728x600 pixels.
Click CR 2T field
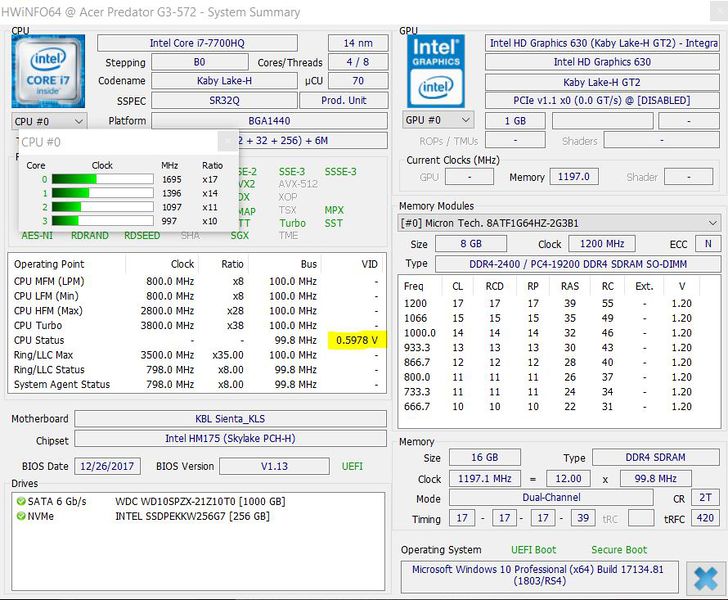(x=705, y=497)
